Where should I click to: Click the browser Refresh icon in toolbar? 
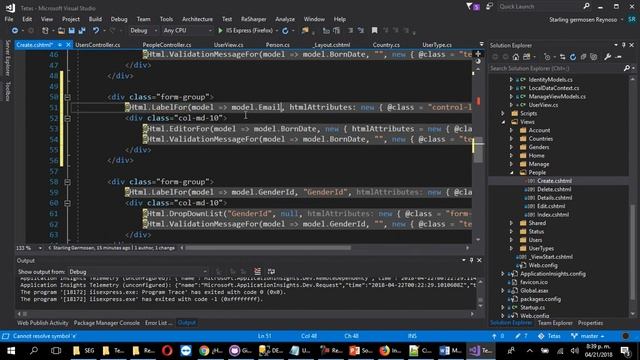point(285,31)
